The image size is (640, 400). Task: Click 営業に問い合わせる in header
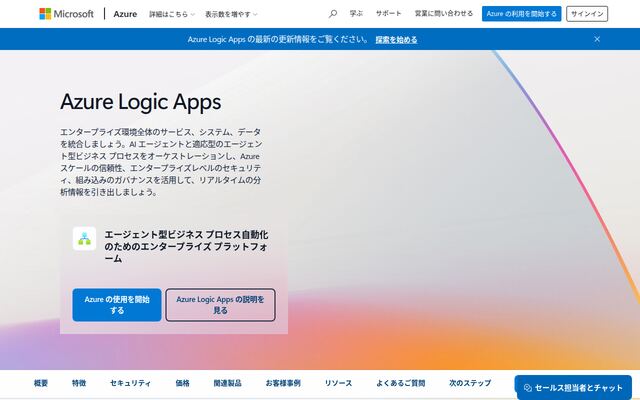[x=444, y=13]
